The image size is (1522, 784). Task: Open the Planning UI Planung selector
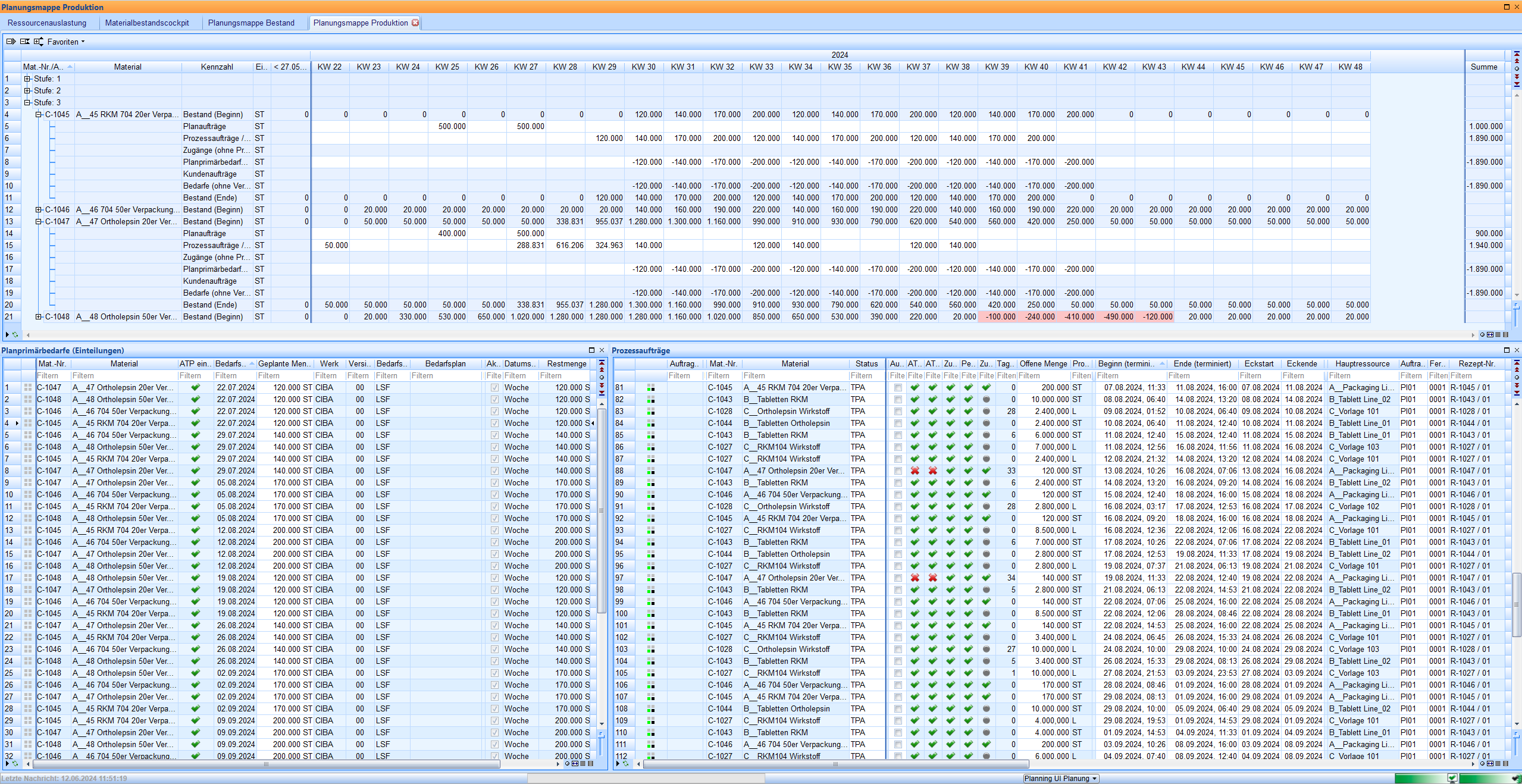click(x=1059, y=778)
